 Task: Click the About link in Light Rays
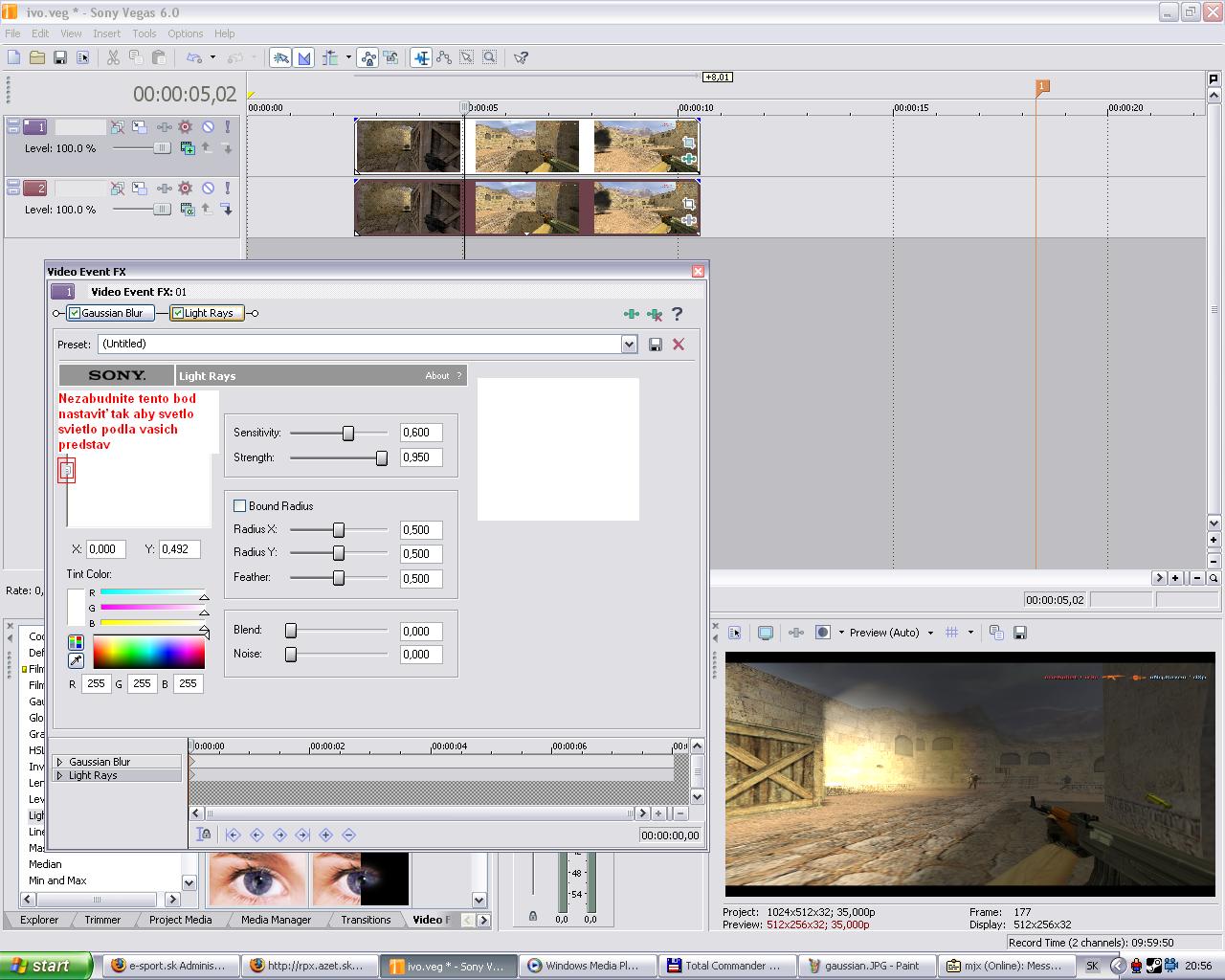437,376
